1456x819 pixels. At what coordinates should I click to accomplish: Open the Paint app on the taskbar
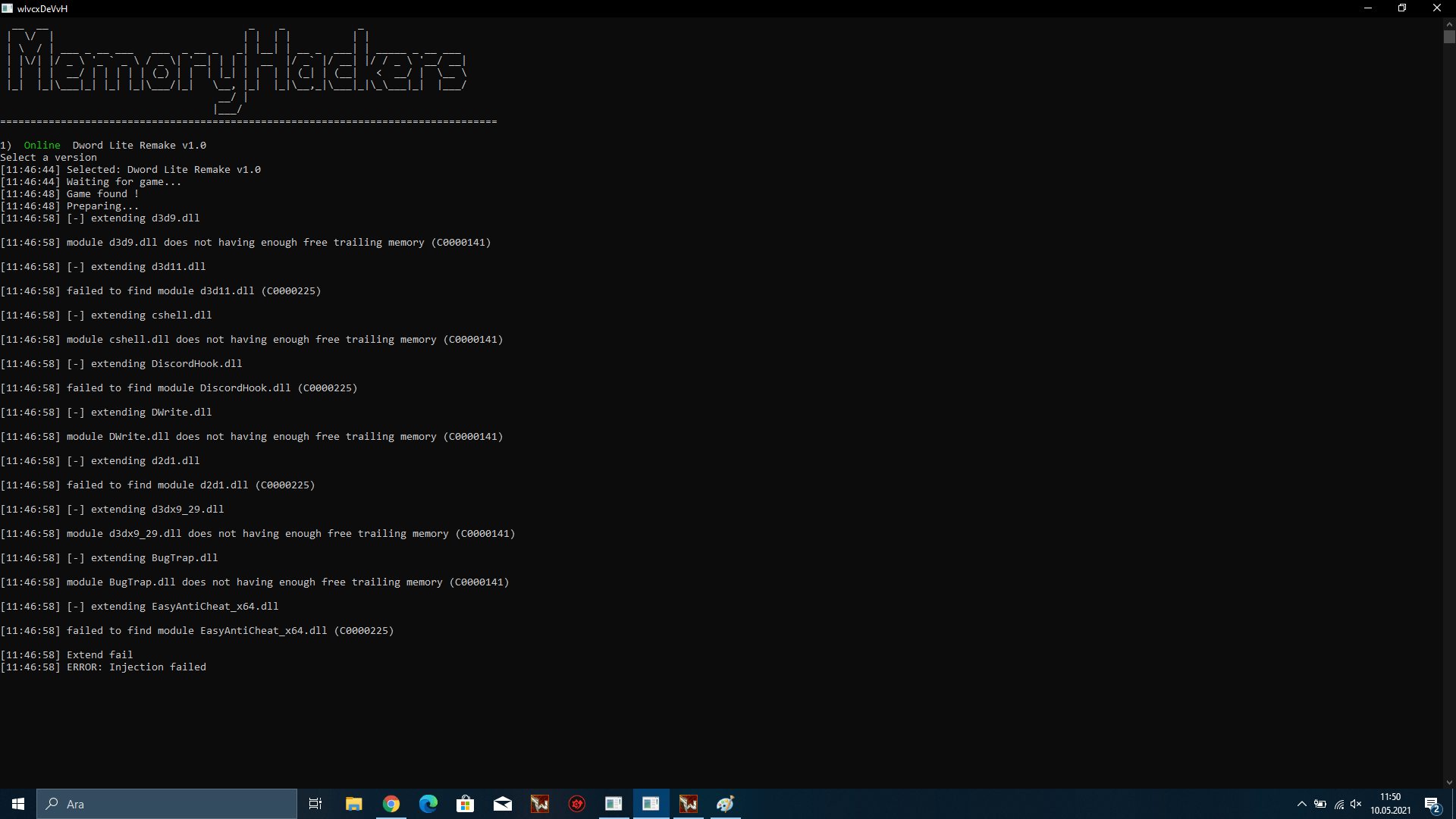(725, 804)
